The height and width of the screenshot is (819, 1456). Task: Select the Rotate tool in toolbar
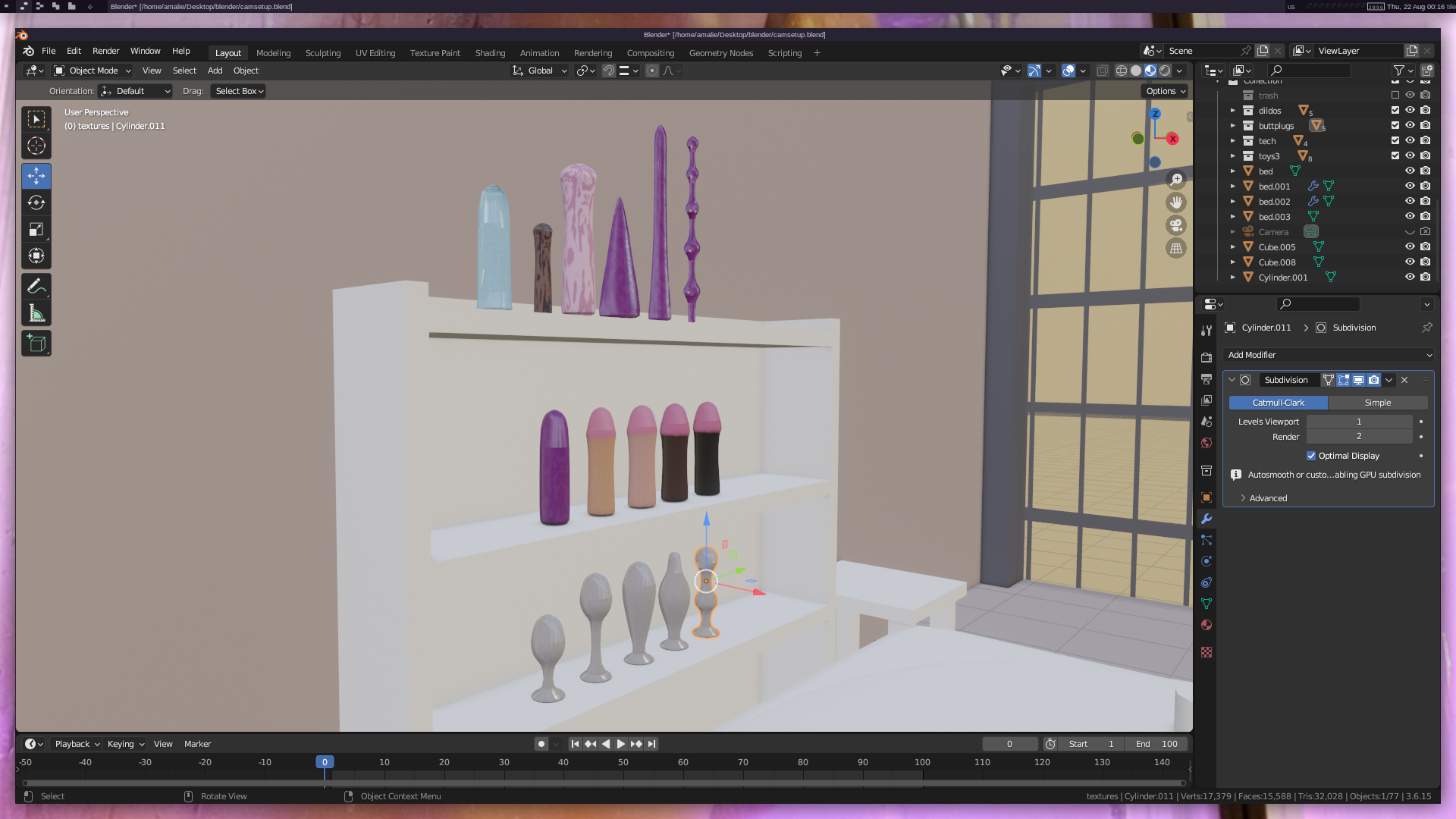[x=36, y=202]
